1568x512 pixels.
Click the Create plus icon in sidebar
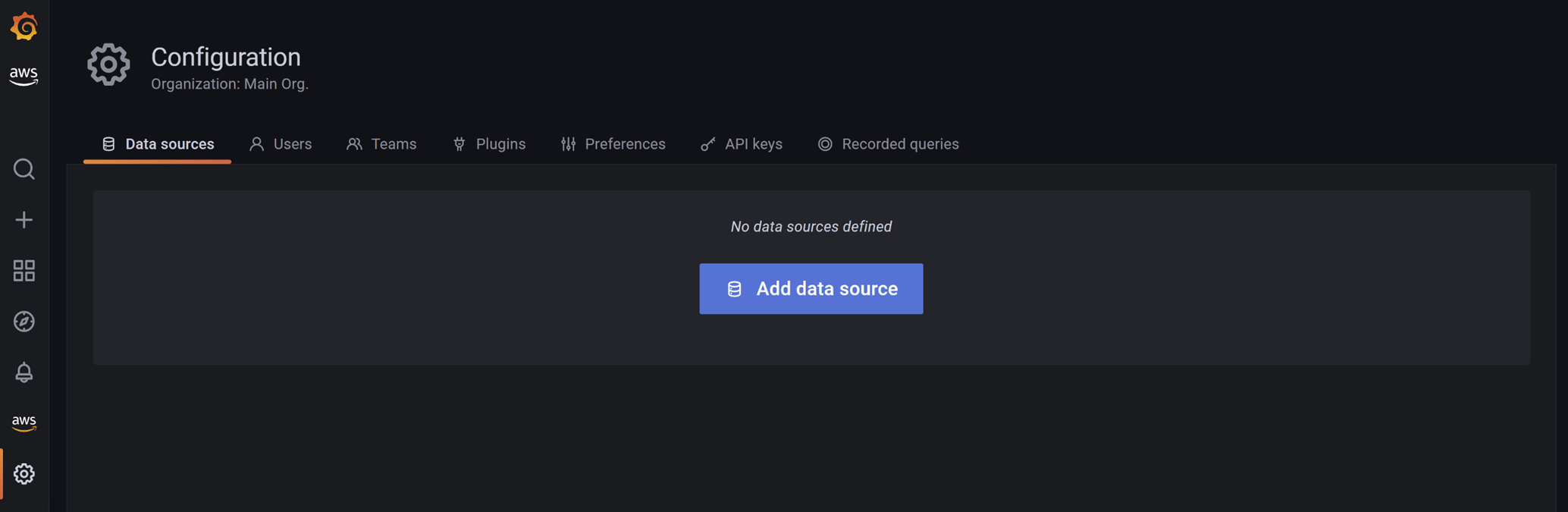tap(24, 220)
